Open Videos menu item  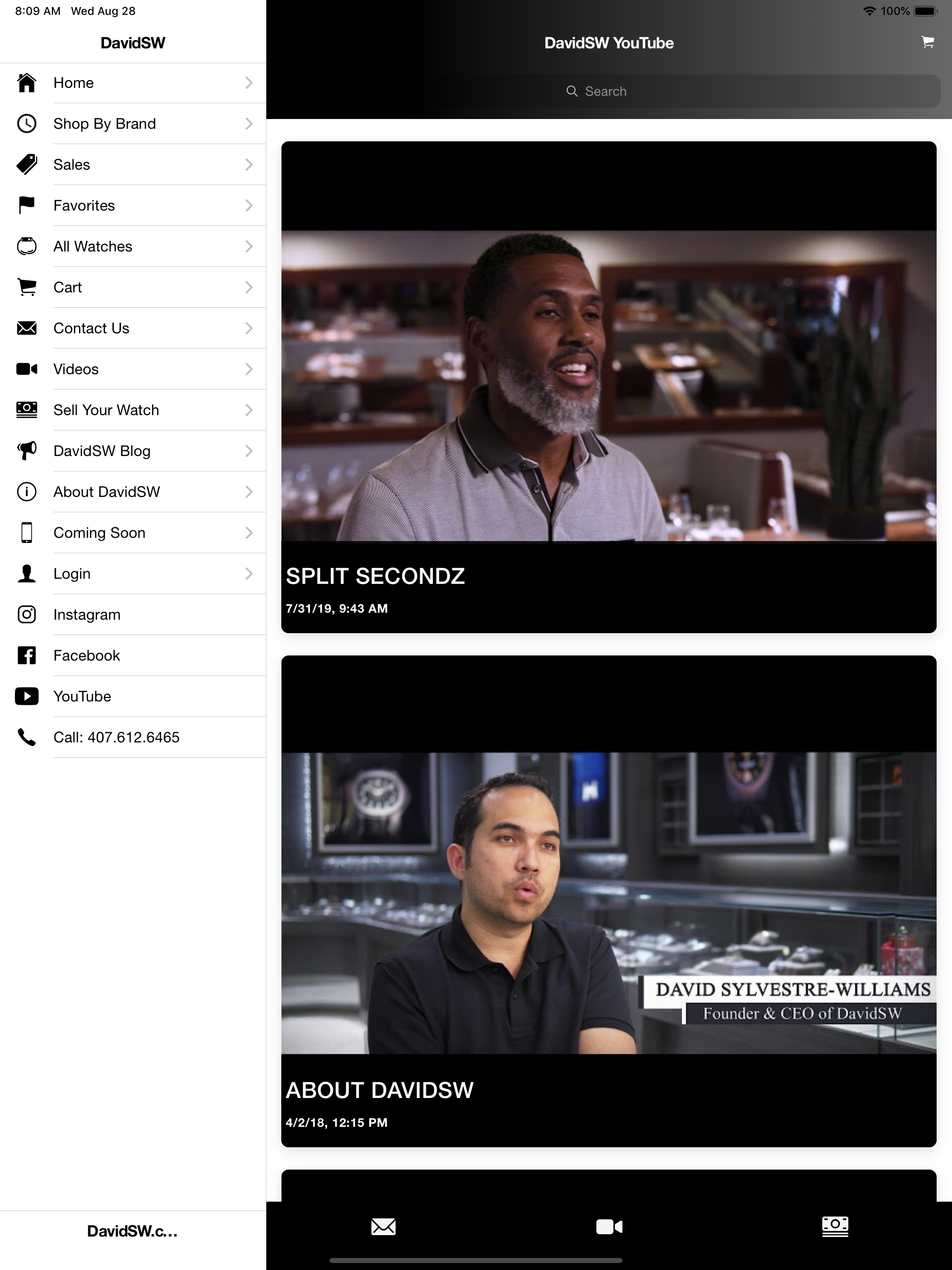132,369
